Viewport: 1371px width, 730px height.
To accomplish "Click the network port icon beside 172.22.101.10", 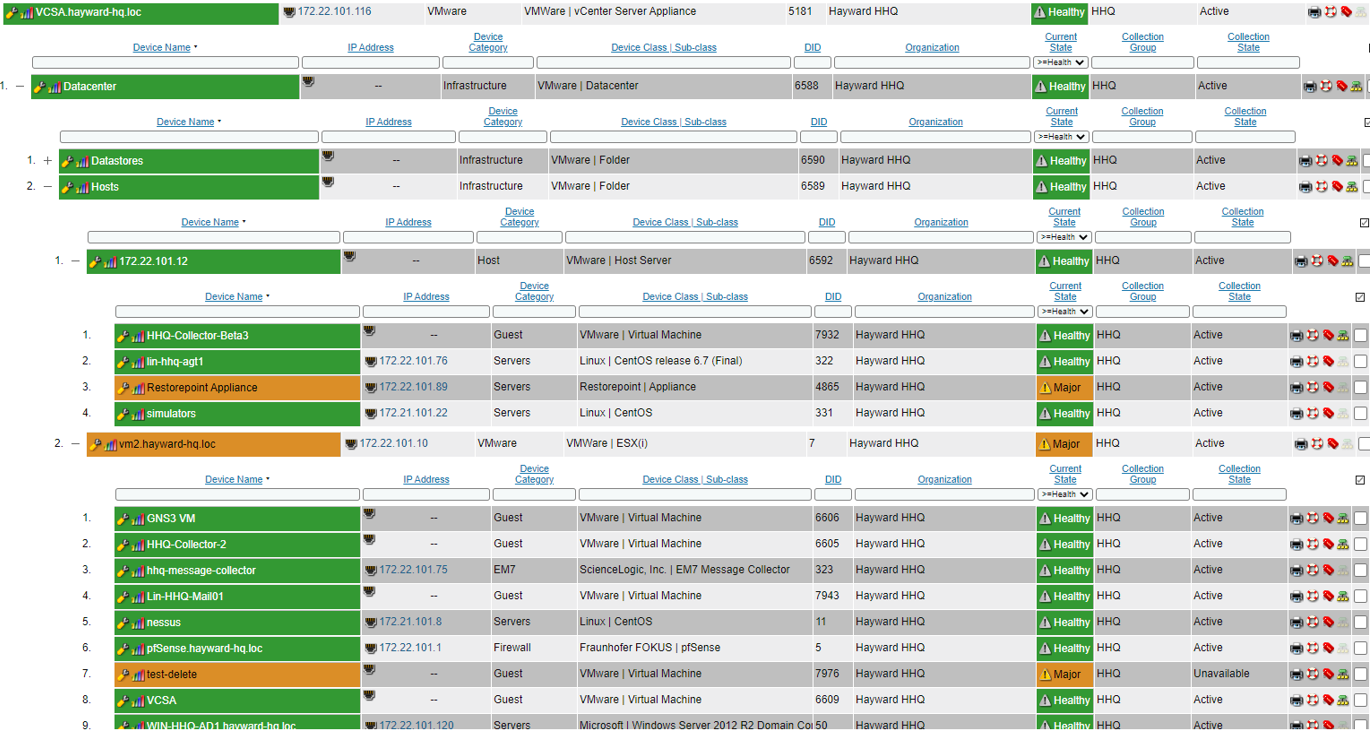I will tap(351, 444).
